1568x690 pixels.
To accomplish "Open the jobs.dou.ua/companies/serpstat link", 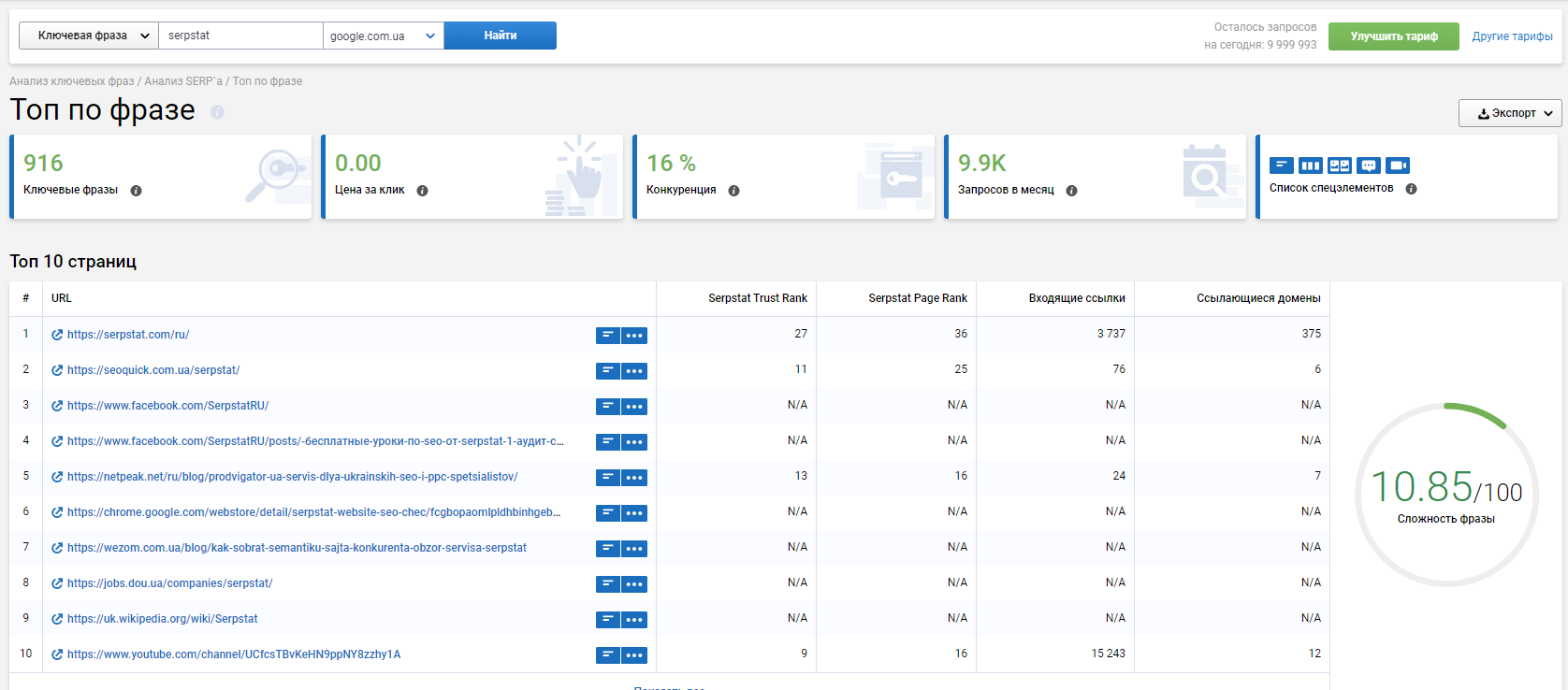I will 169,583.
